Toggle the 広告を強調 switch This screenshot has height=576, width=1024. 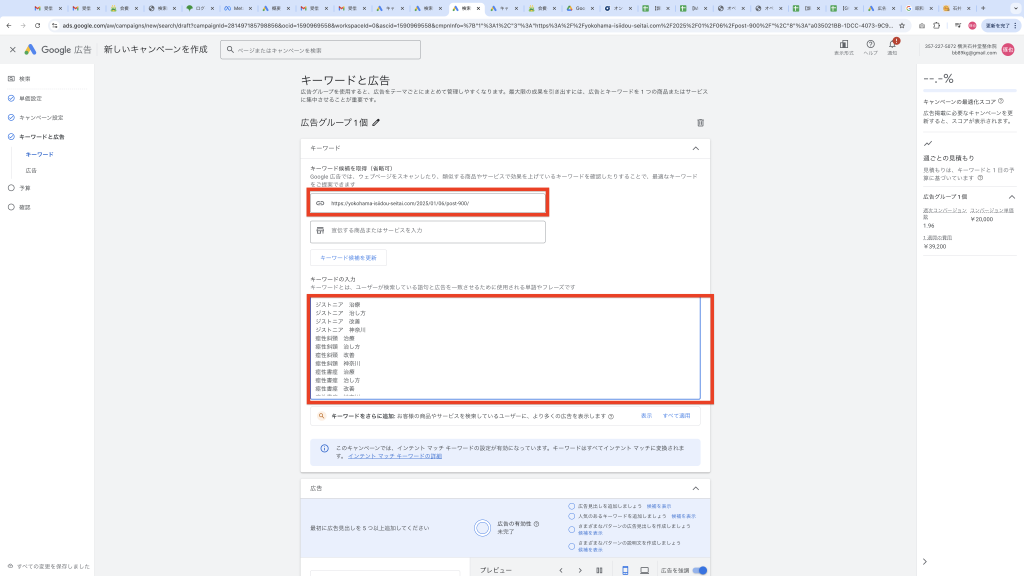coord(700,570)
